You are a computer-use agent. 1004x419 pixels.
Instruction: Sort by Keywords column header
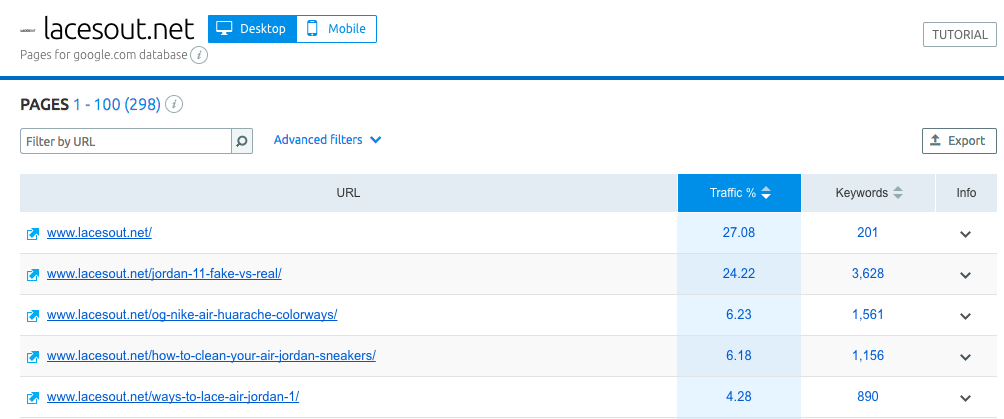pyautogui.click(x=869, y=193)
